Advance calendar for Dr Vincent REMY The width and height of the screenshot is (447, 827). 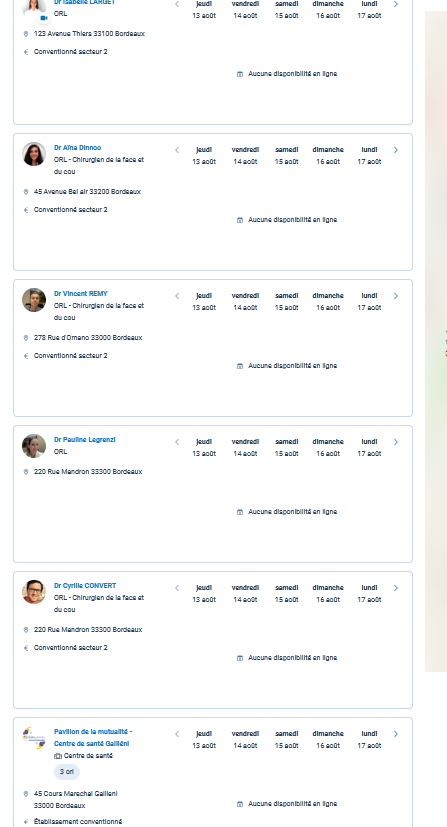click(x=396, y=296)
